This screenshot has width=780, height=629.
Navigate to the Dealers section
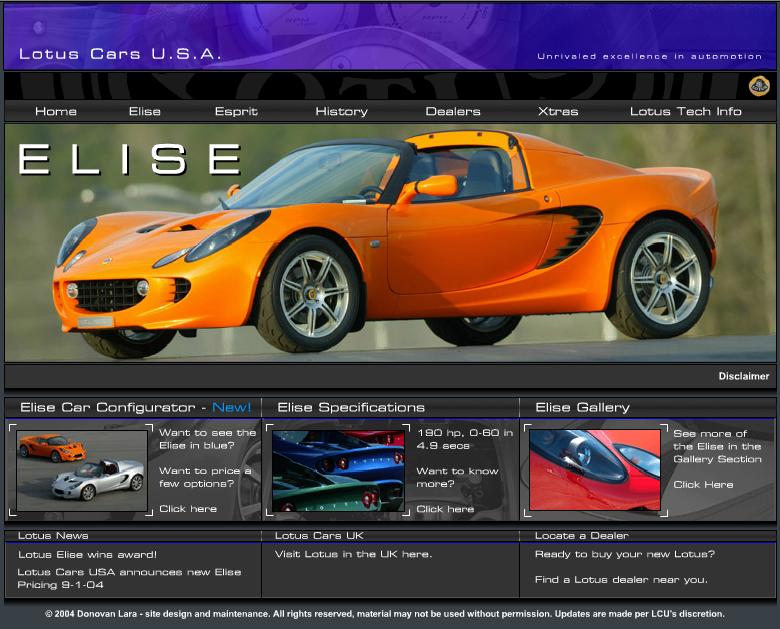click(453, 111)
